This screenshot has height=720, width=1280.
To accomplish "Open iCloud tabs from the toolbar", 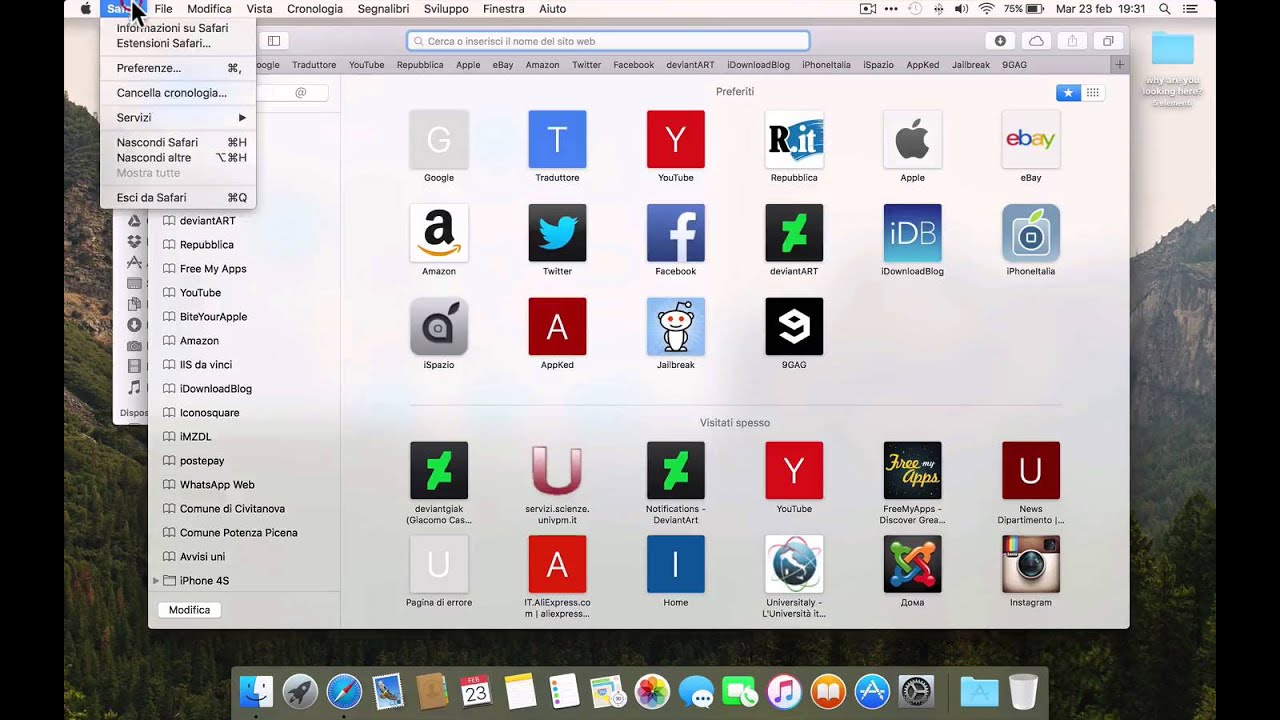I will pyautogui.click(x=1037, y=41).
